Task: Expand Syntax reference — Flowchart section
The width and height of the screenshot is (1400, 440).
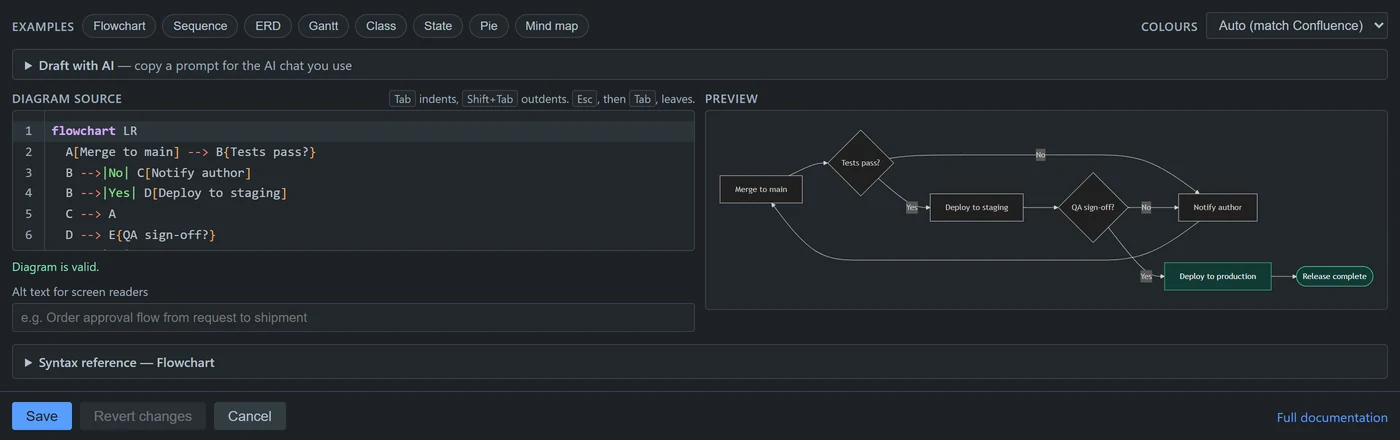Action: (x=699, y=362)
